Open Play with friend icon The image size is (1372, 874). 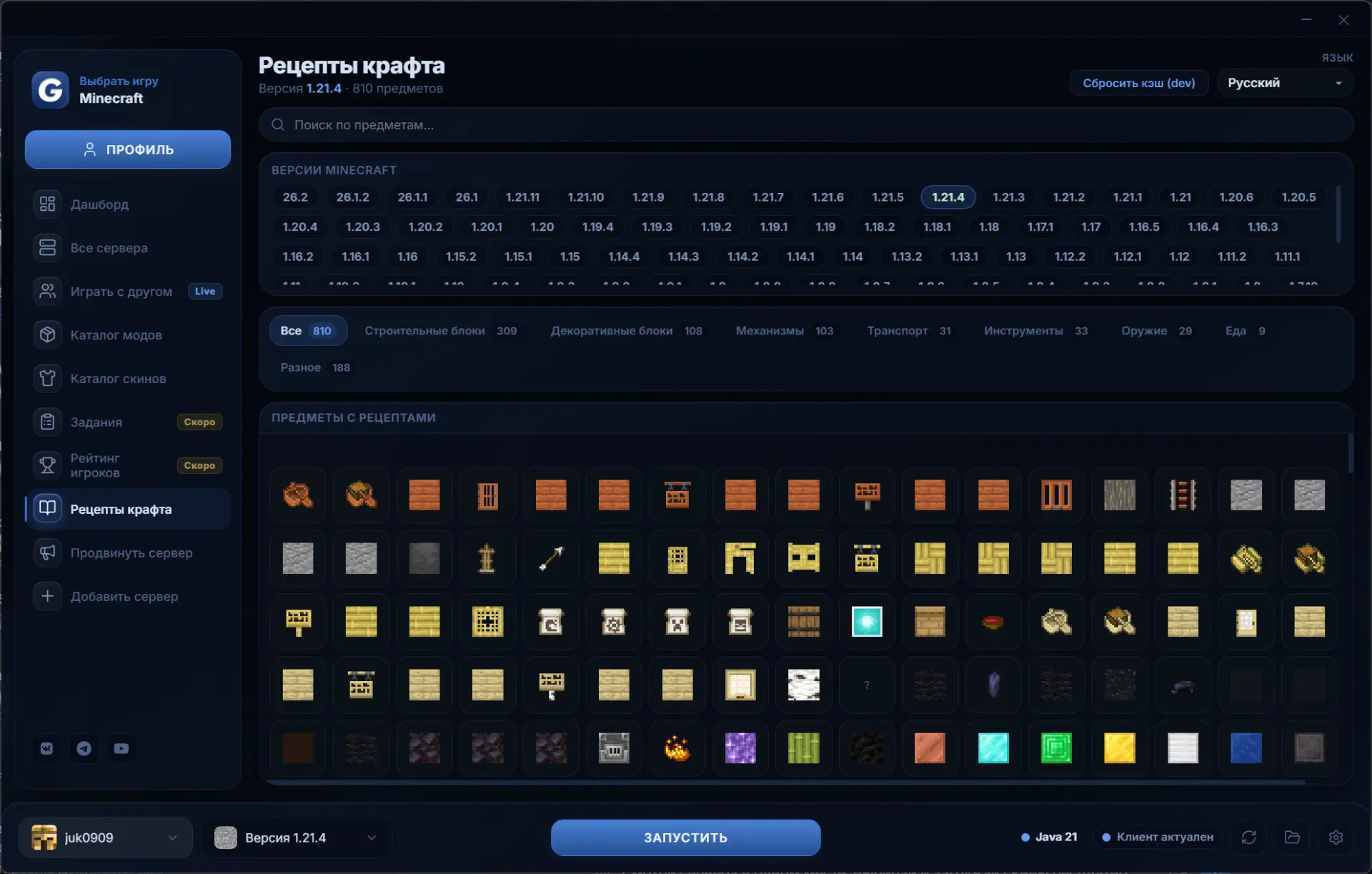click(x=47, y=292)
